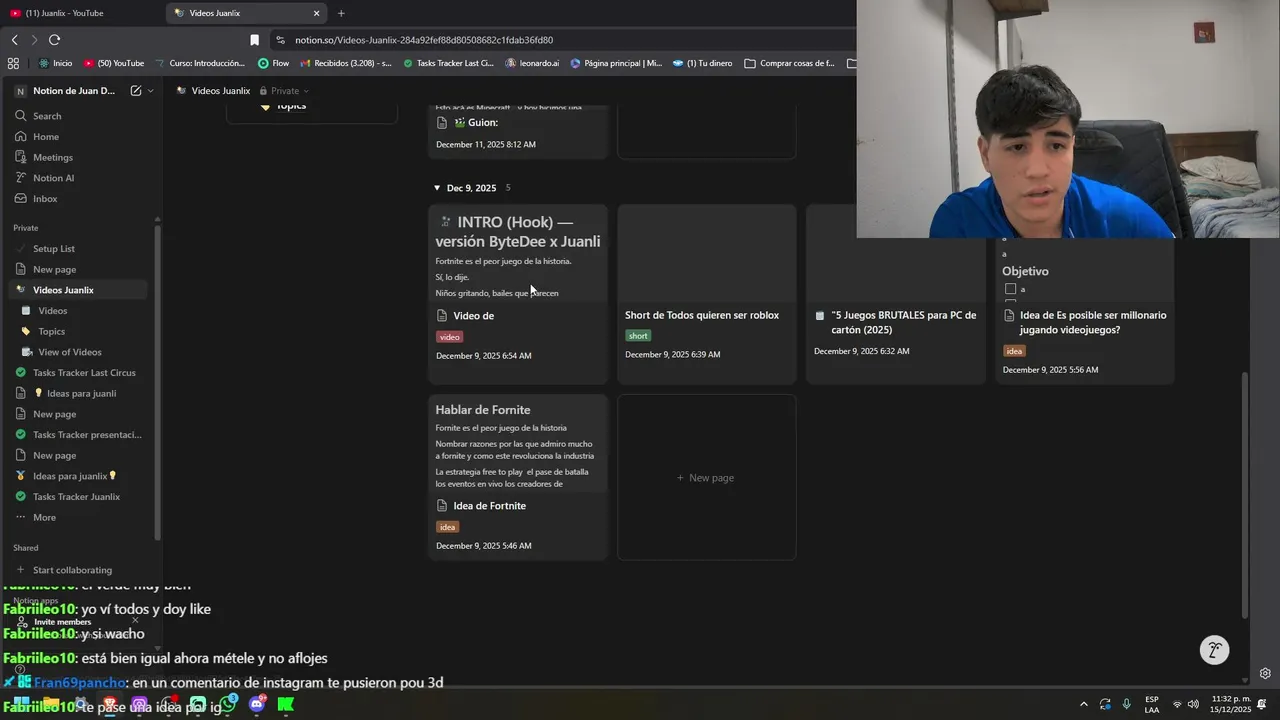Open the gear settings icon at bottom right
The image size is (1280, 720).
tap(1265, 673)
